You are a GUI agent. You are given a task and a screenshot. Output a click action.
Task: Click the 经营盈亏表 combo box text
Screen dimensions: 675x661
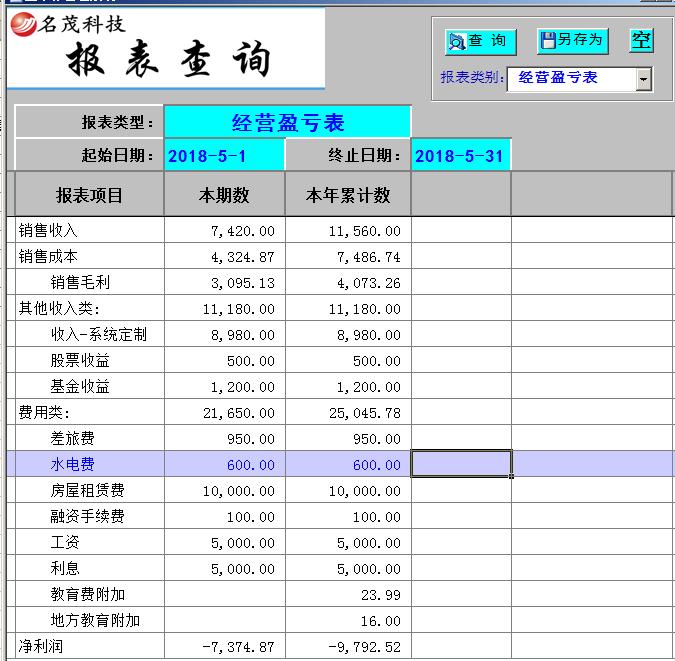(557, 78)
